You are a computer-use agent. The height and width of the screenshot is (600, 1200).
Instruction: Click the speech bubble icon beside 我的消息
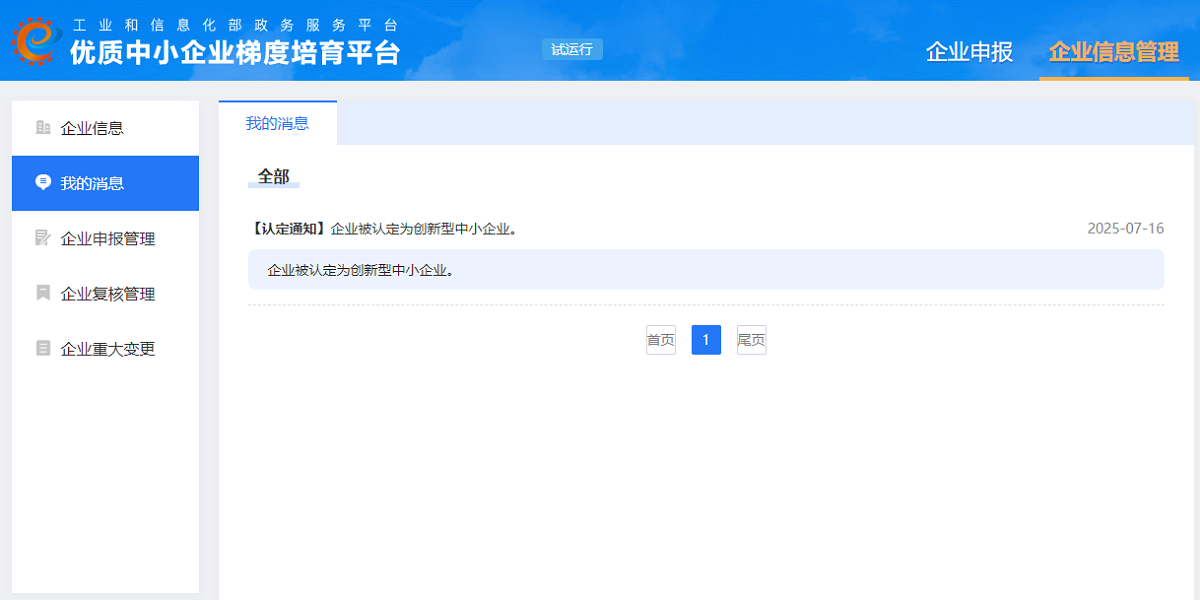(41, 183)
